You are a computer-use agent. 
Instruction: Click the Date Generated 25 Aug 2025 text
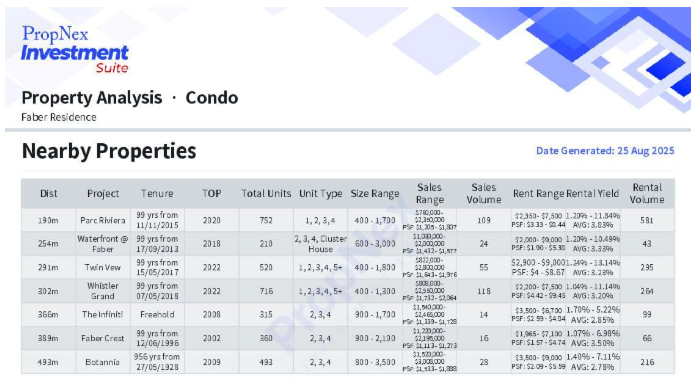click(605, 151)
